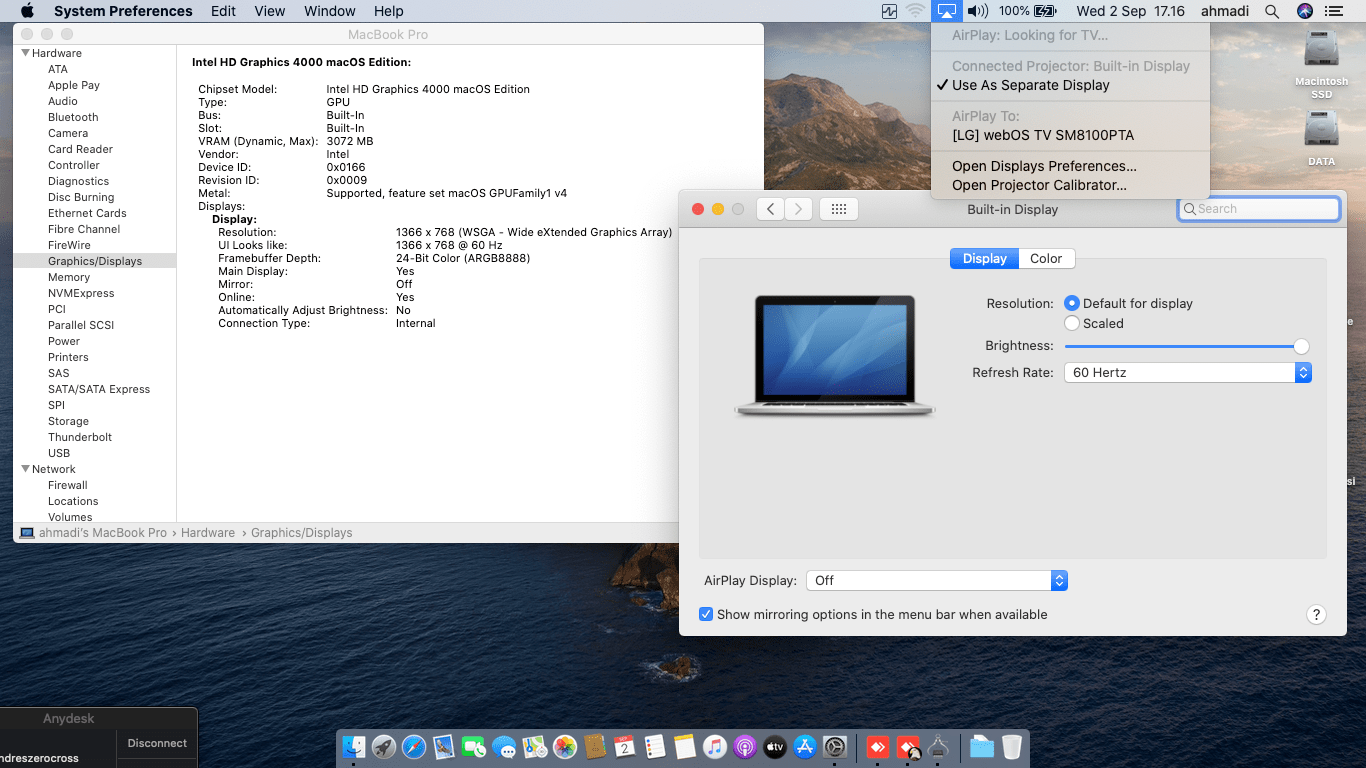Switch to the Color tab

pos(1046,258)
